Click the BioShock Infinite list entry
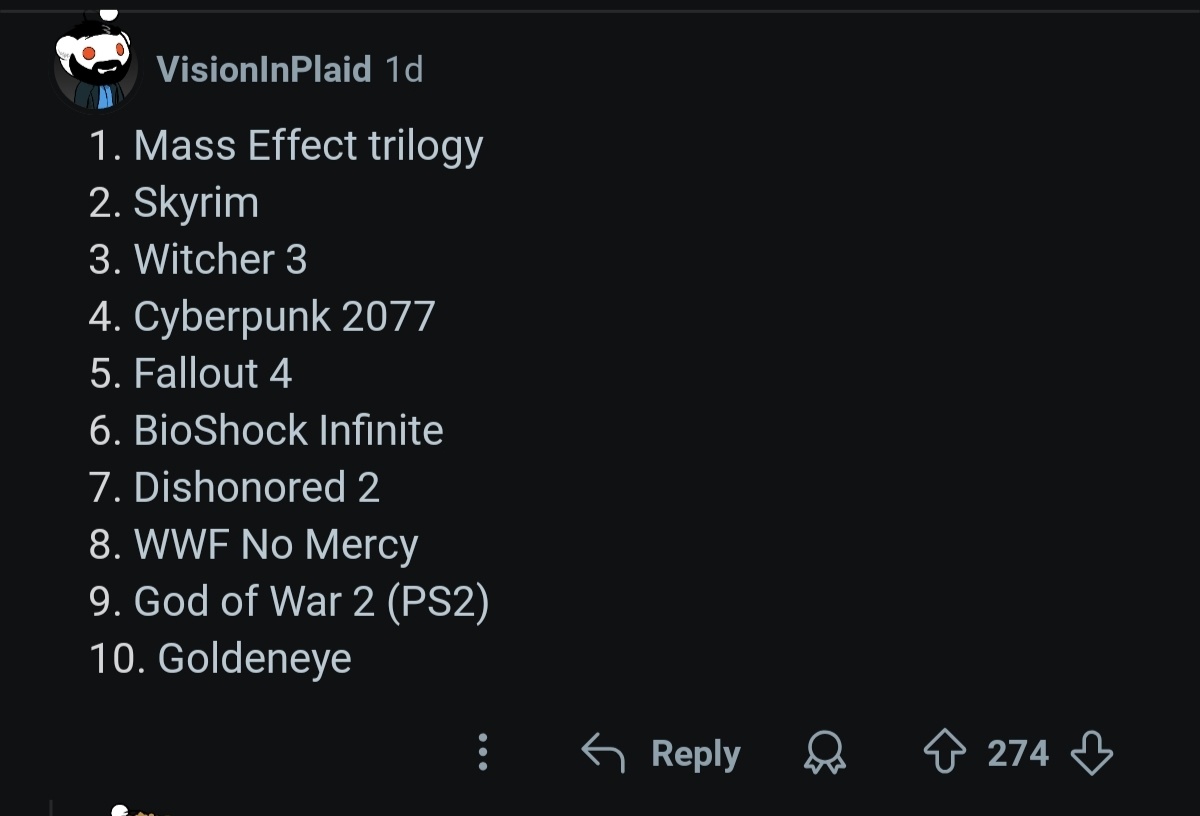The image size is (1200, 816). (x=288, y=431)
